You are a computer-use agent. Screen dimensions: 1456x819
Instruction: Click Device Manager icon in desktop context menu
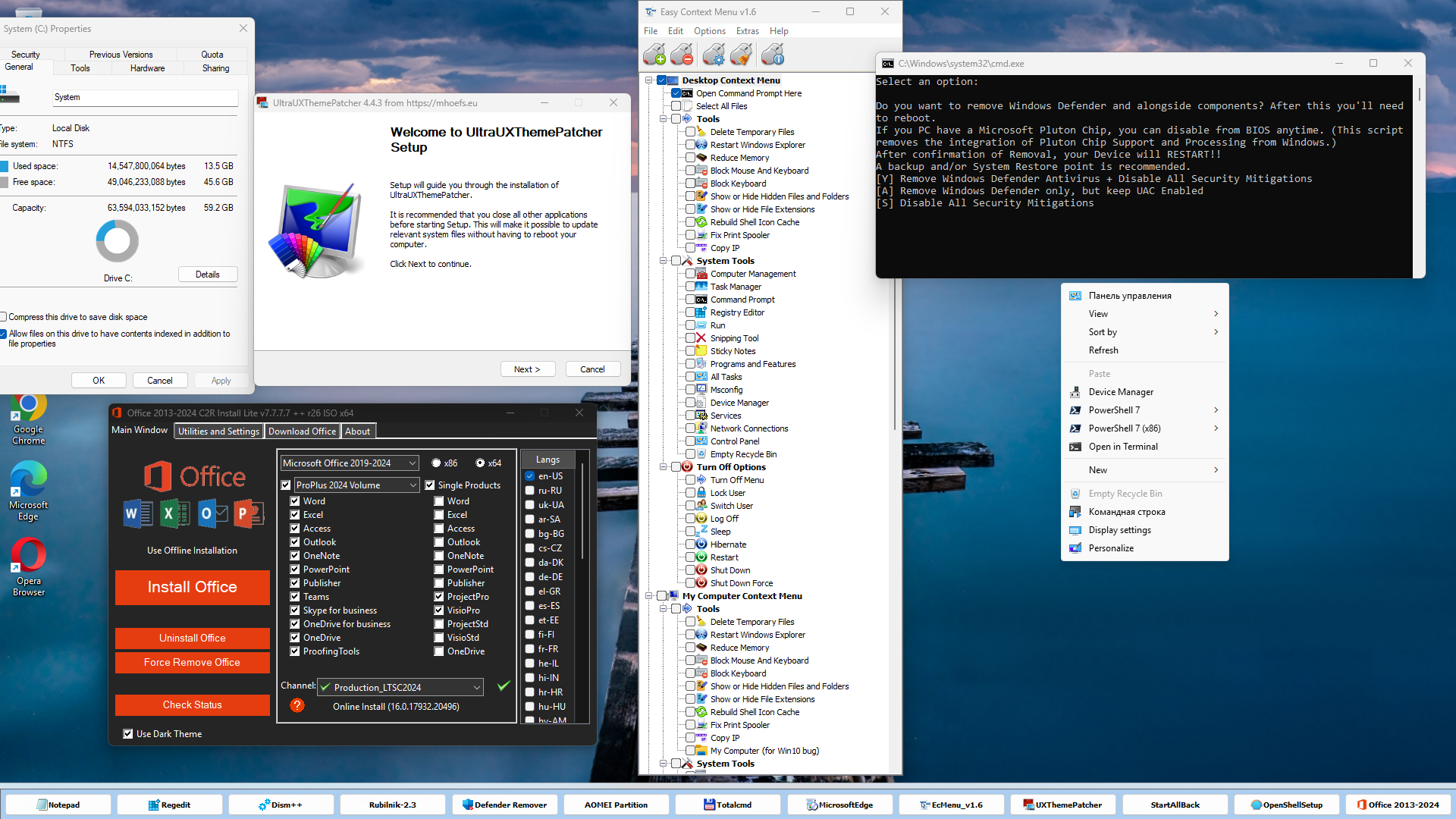1075,392
